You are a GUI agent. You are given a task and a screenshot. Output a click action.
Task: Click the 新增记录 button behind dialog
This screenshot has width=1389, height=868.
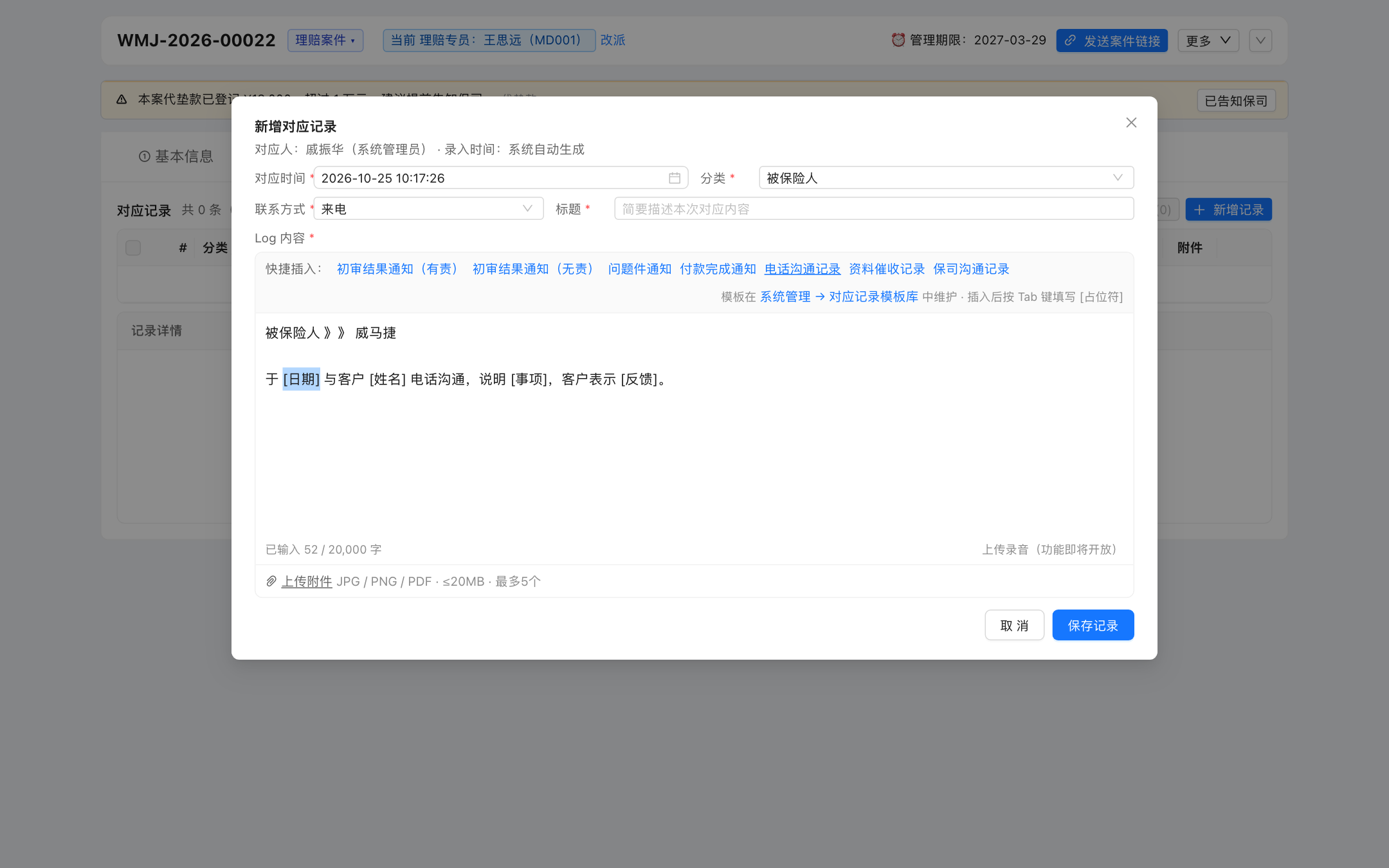tap(1228, 210)
